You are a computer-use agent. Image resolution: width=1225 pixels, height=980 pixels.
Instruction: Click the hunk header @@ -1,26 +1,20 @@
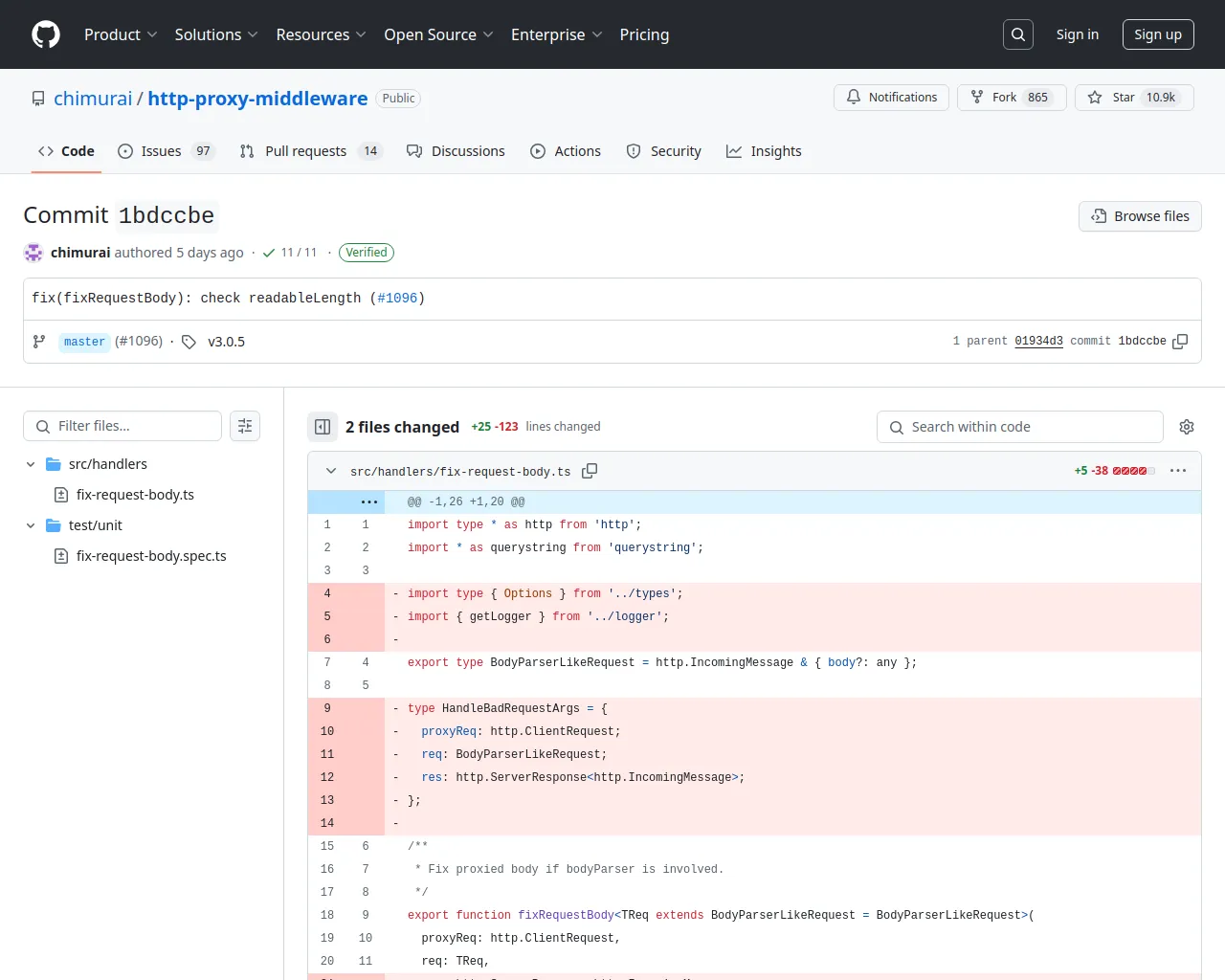point(466,501)
